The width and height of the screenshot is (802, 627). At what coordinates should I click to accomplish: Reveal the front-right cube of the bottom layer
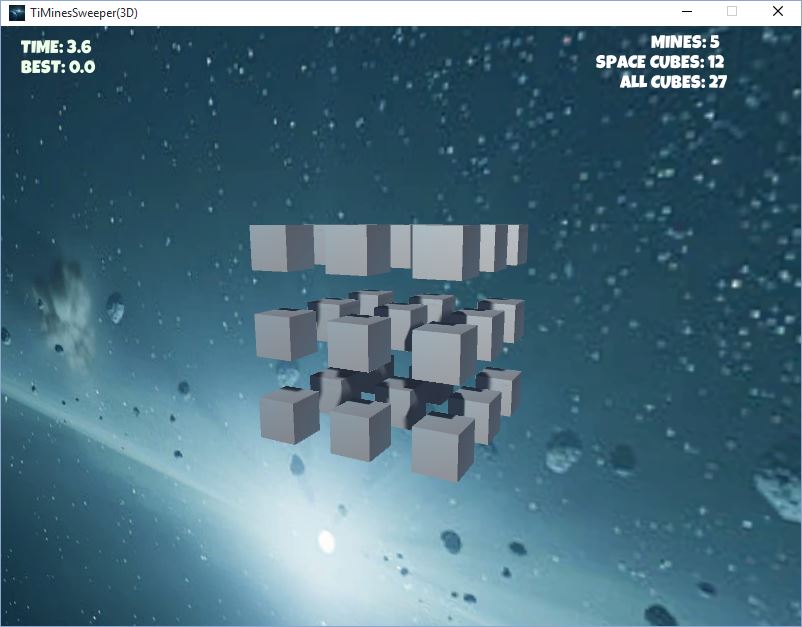coord(443,447)
